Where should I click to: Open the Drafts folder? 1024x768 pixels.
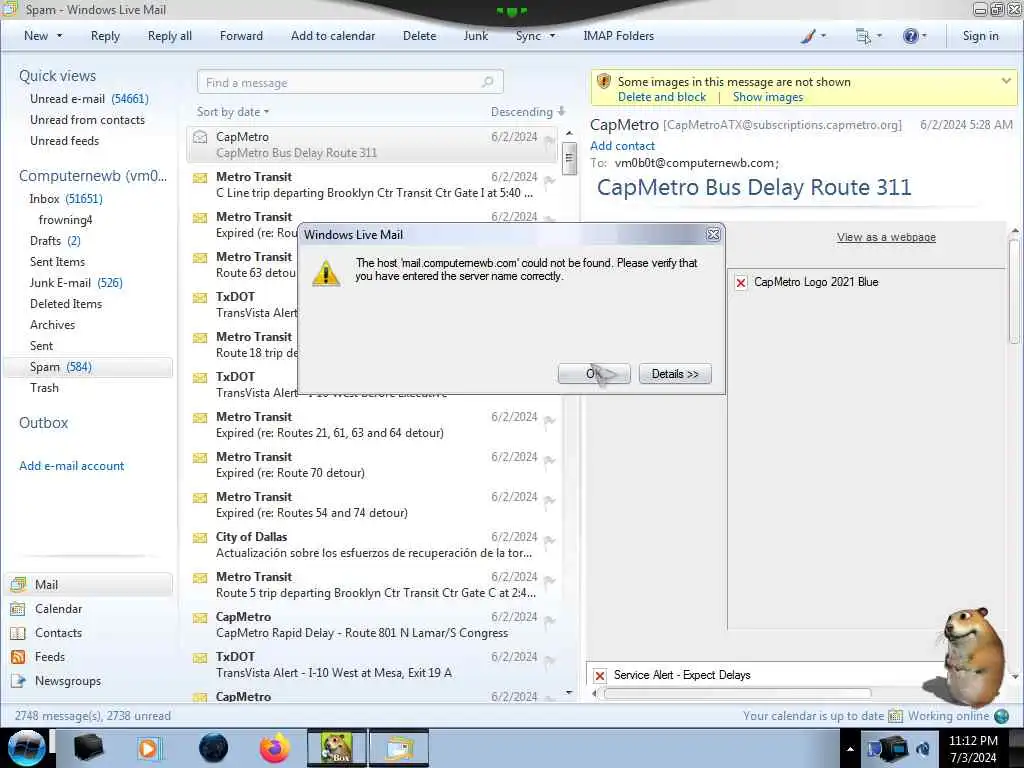[x=56, y=240]
